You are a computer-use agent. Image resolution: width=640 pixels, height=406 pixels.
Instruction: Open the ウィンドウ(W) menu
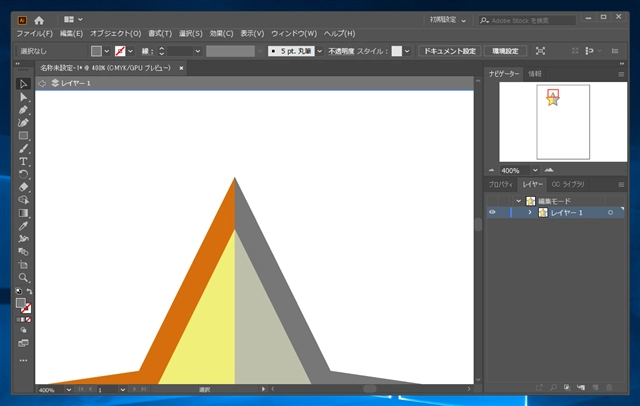294,33
